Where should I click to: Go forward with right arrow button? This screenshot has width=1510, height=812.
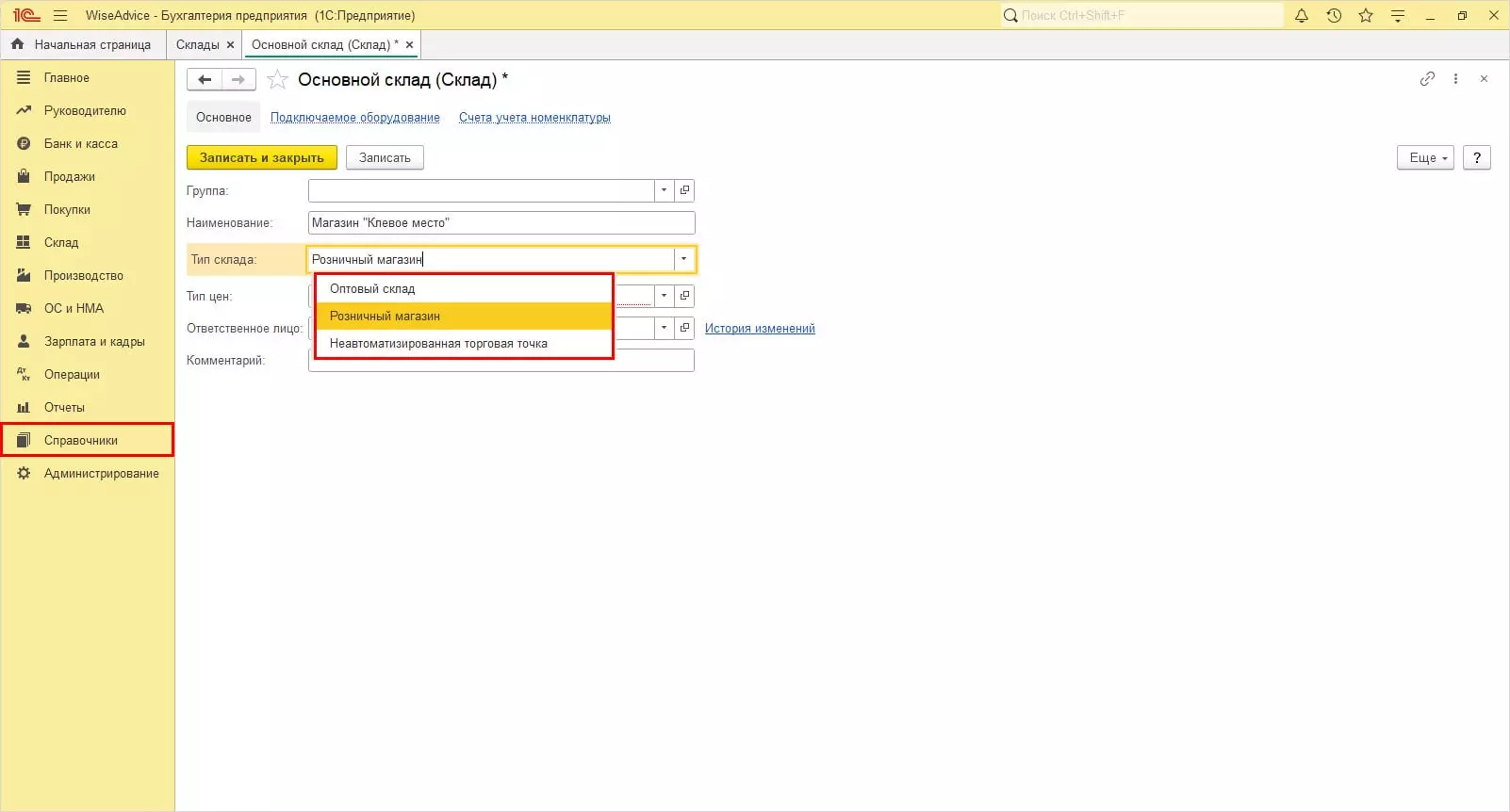point(238,80)
